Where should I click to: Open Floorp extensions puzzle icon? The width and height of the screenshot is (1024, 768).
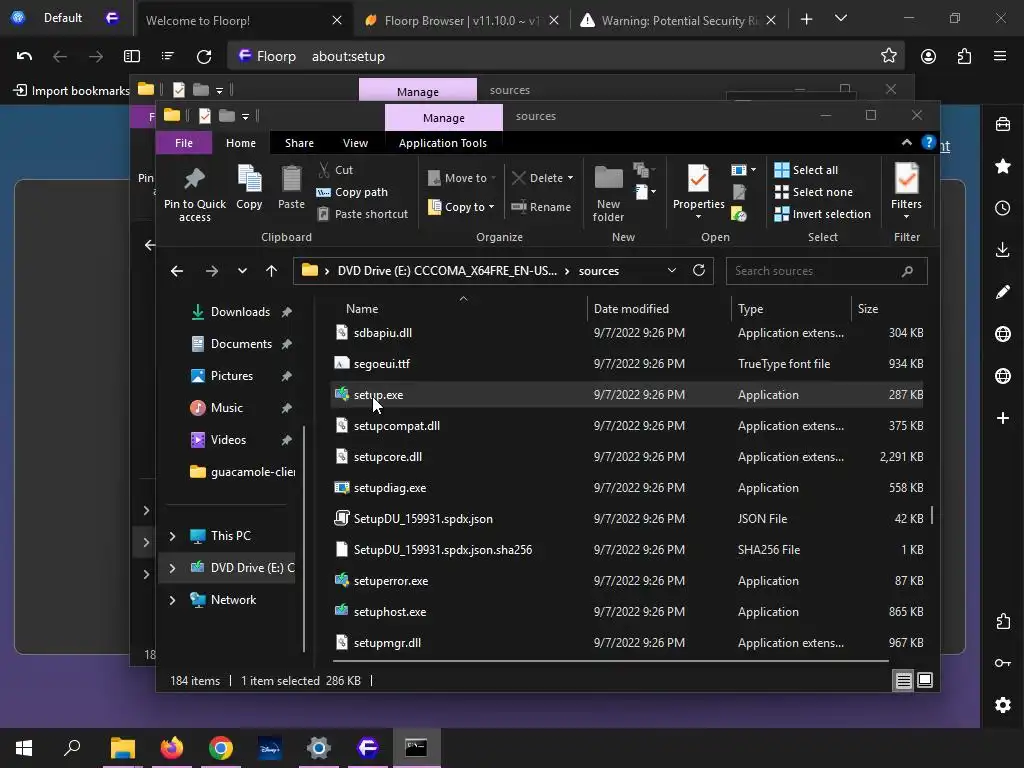[964, 56]
